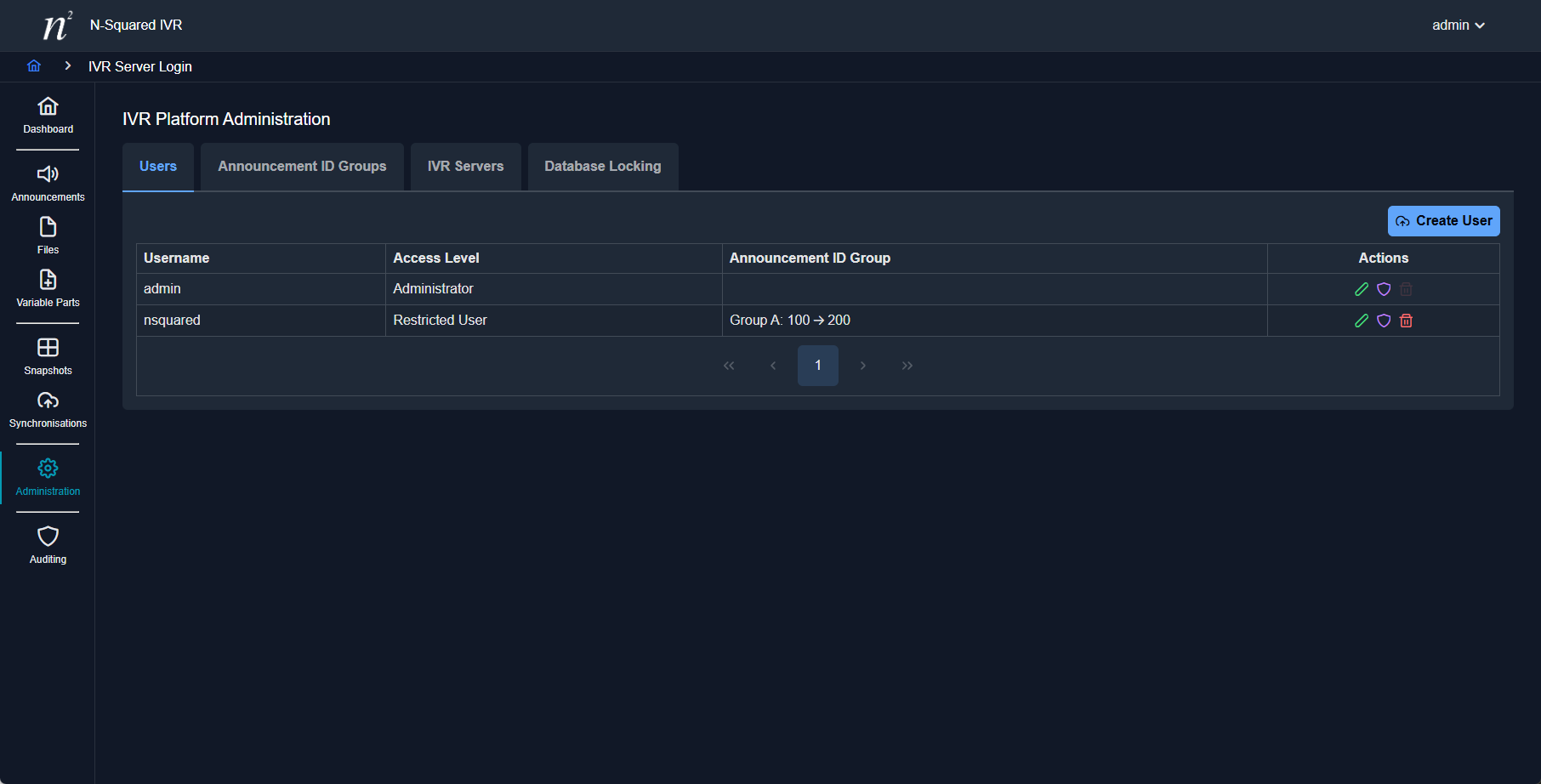This screenshot has width=1541, height=784.
Task: Go to the next page arrow
Action: tap(862, 366)
